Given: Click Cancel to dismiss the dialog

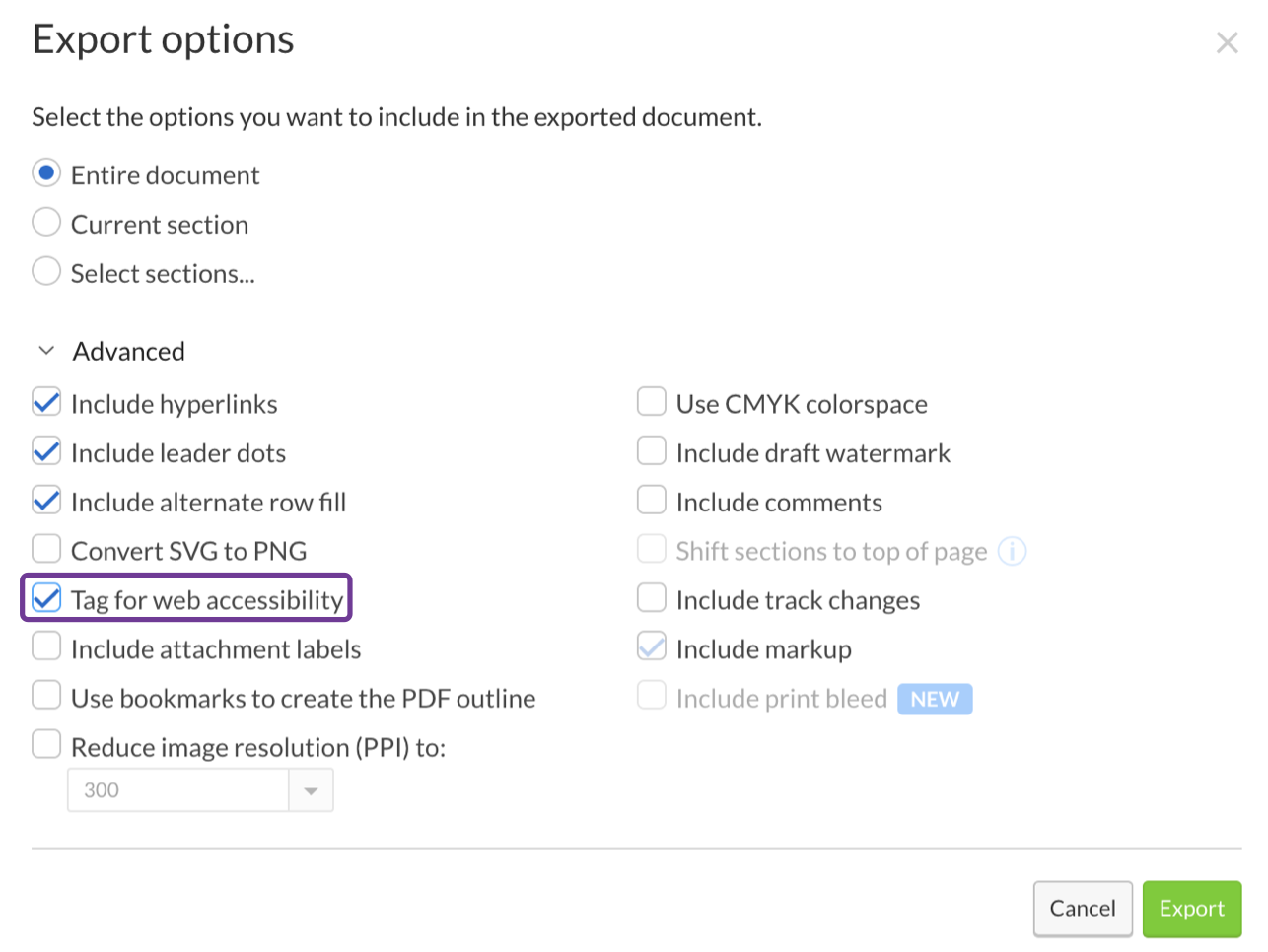Looking at the screenshot, I should [1083, 908].
